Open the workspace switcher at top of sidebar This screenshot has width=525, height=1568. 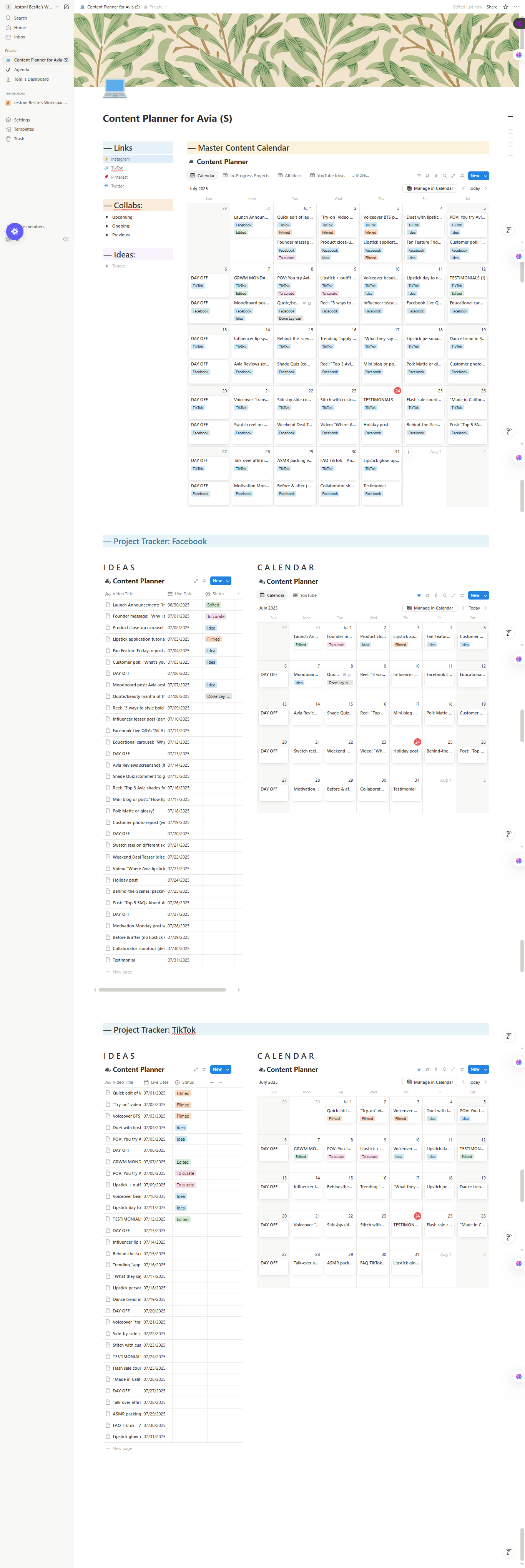click(33, 7)
